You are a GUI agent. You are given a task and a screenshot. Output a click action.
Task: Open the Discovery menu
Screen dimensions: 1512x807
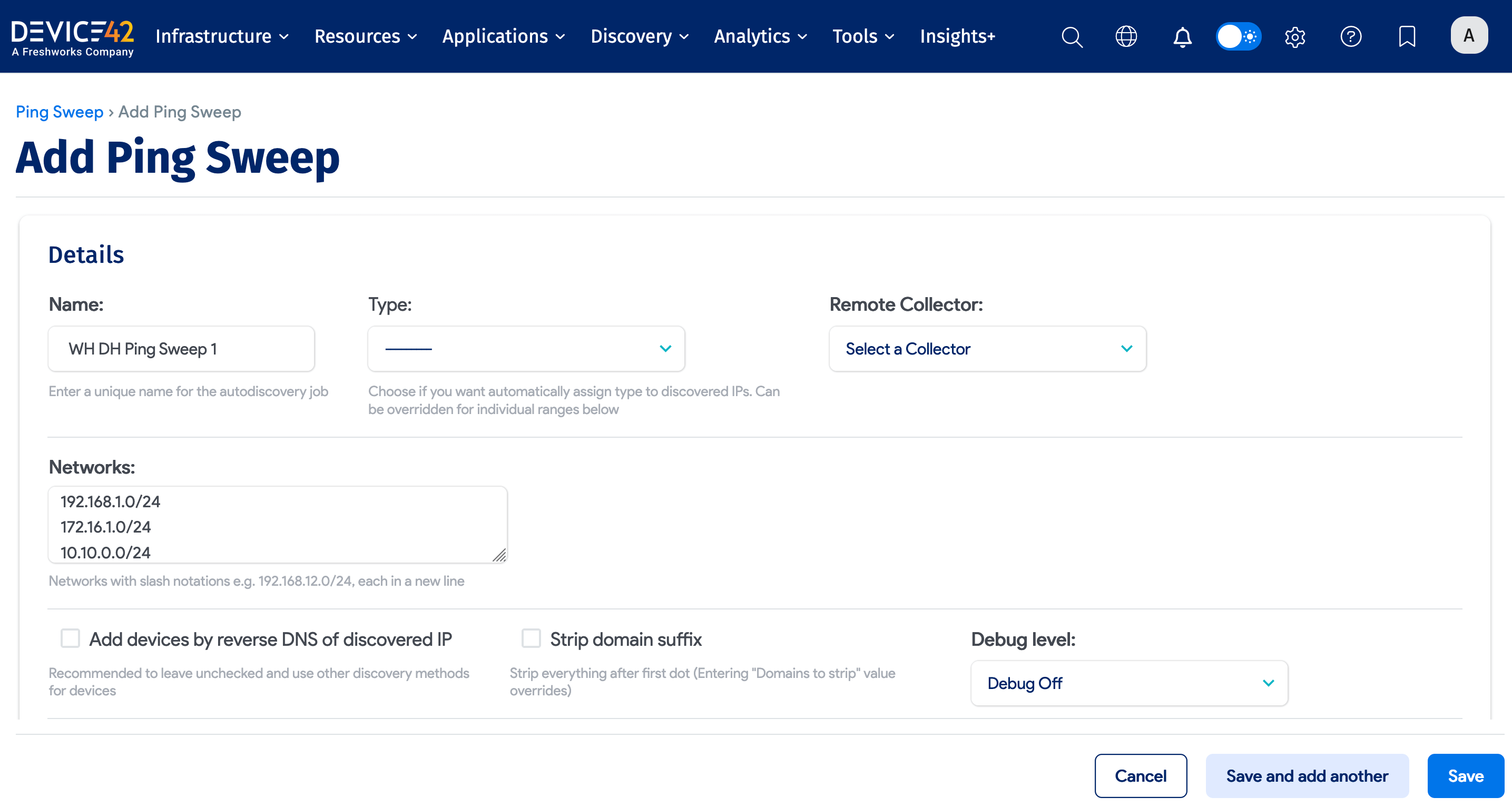pyautogui.click(x=639, y=36)
